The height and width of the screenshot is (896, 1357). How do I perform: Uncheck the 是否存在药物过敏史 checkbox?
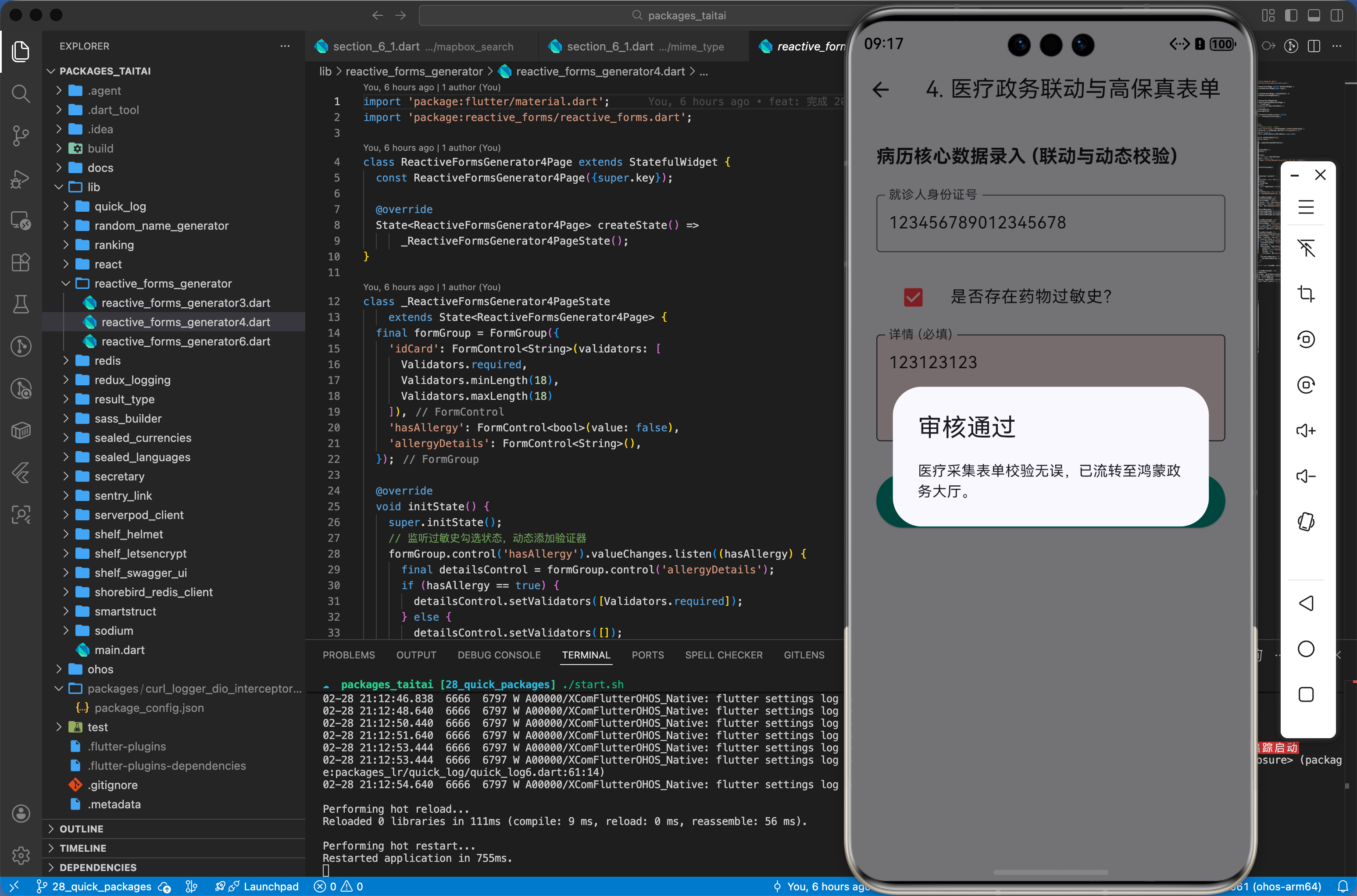pyautogui.click(x=913, y=297)
